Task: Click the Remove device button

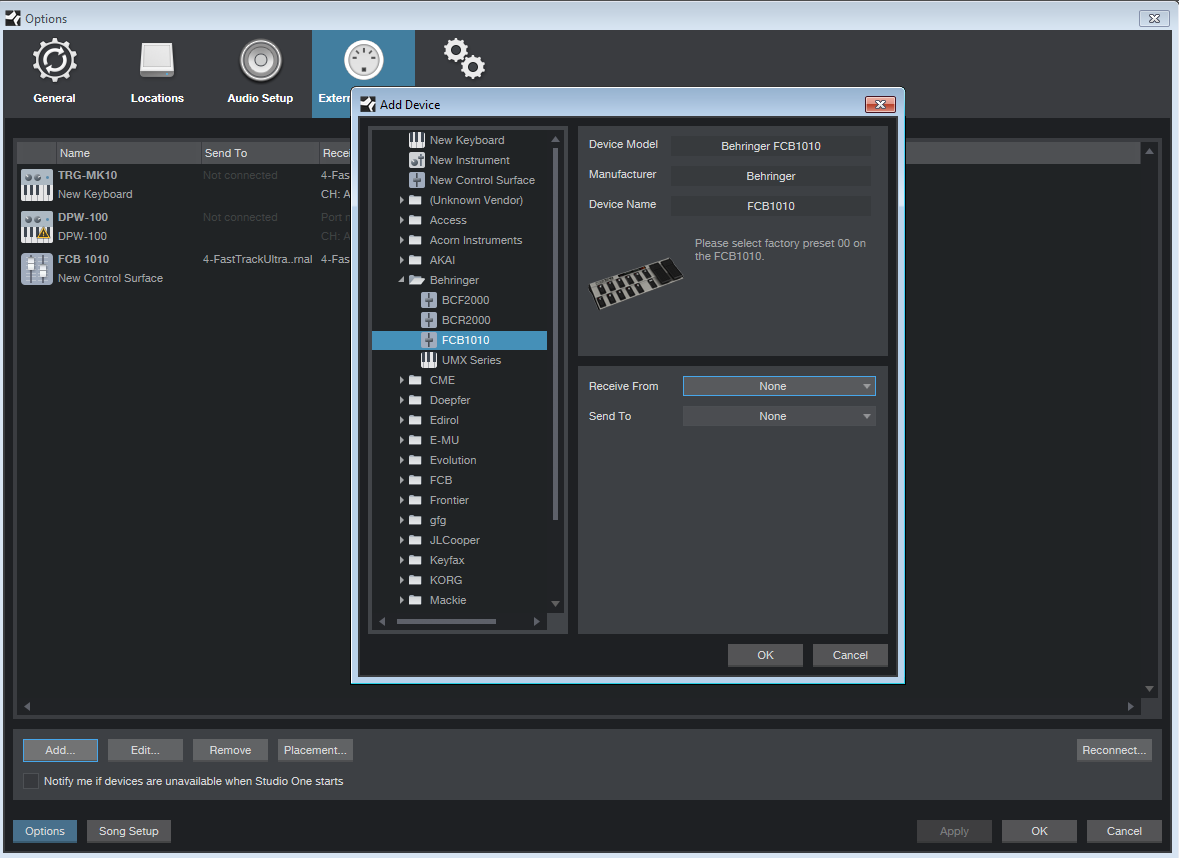Action: coord(230,750)
